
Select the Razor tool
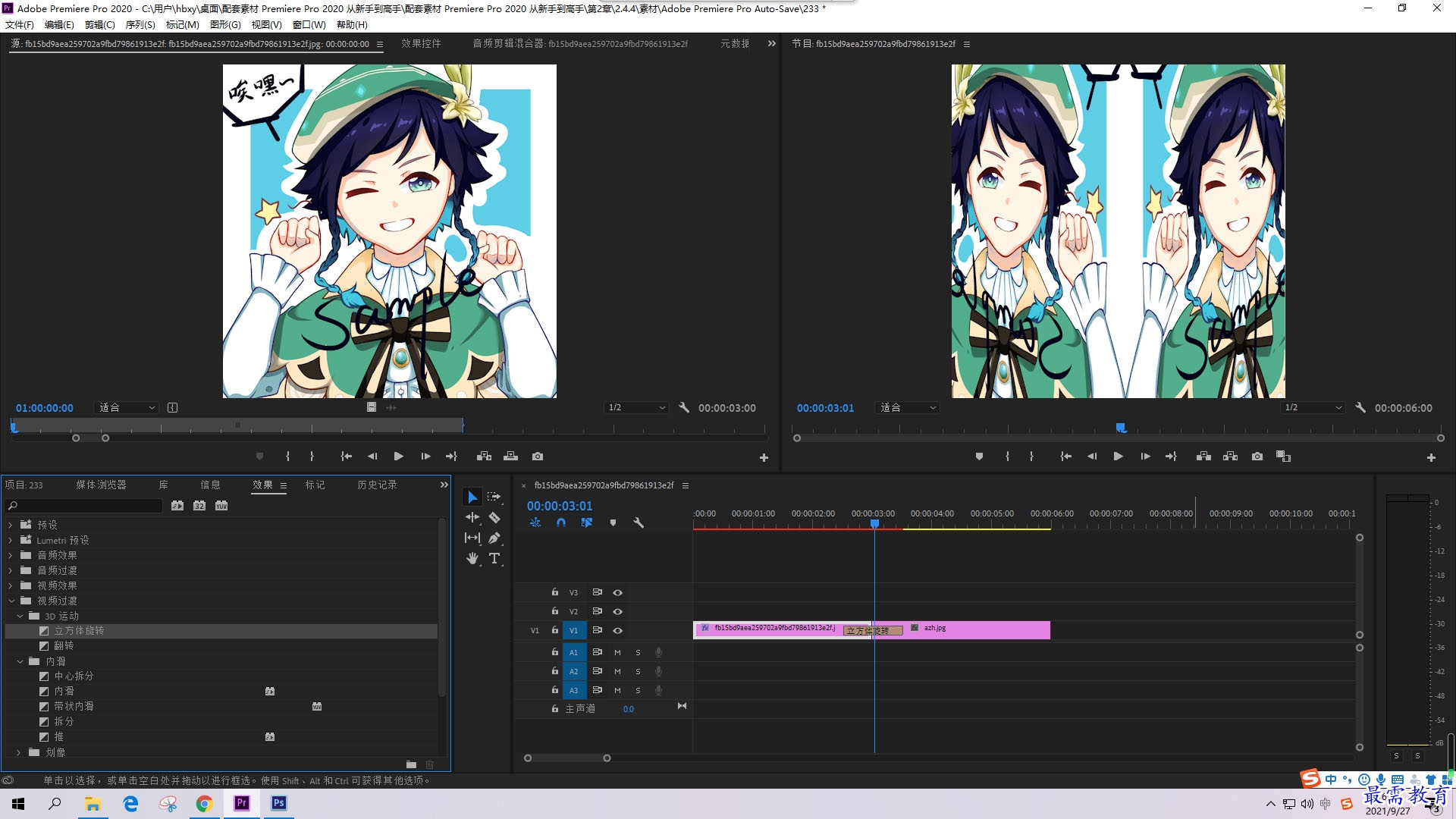click(494, 517)
